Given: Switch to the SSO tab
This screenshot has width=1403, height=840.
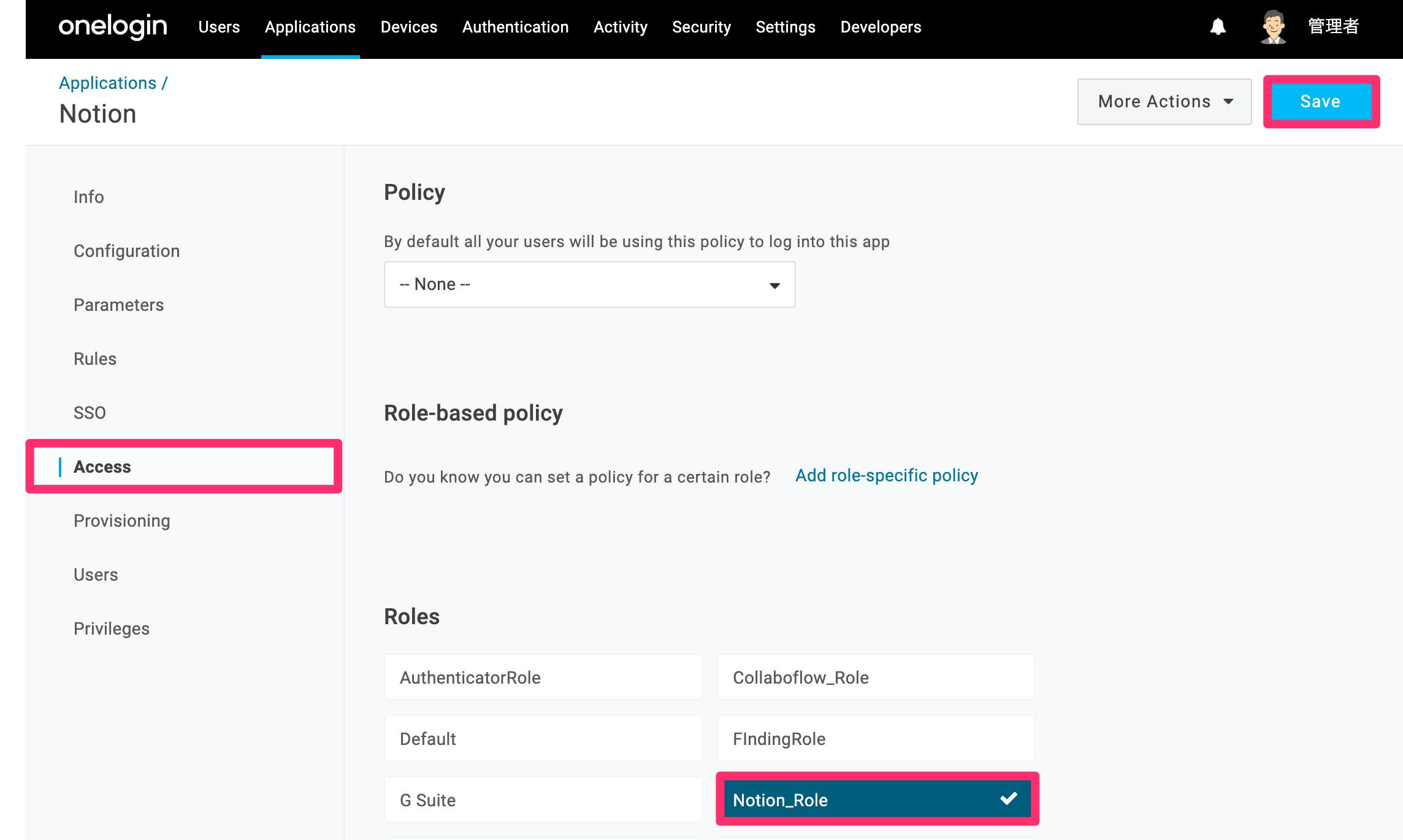Looking at the screenshot, I should coord(90,413).
